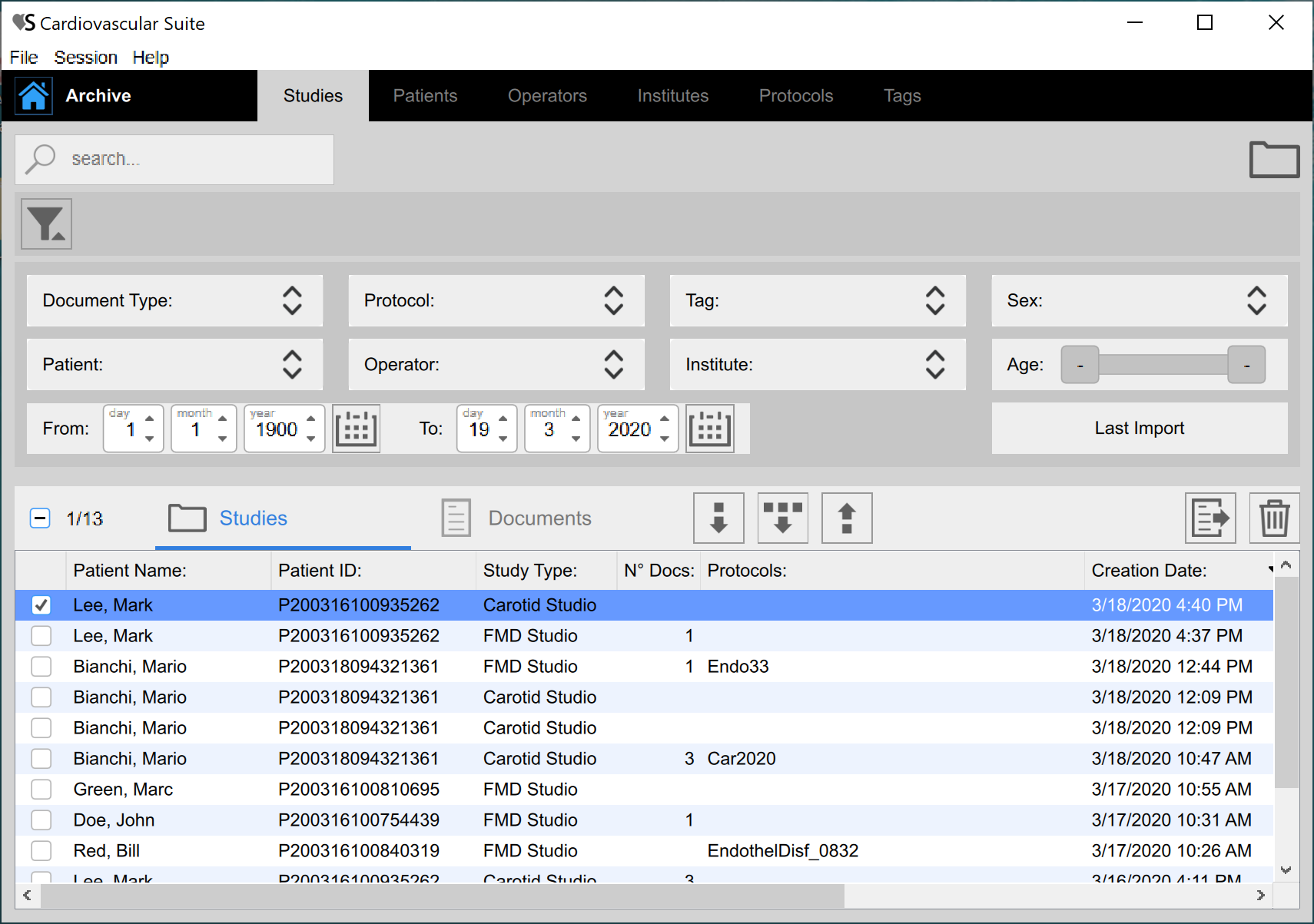
Task: Click the export document icon
Action: coord(1210,518)
